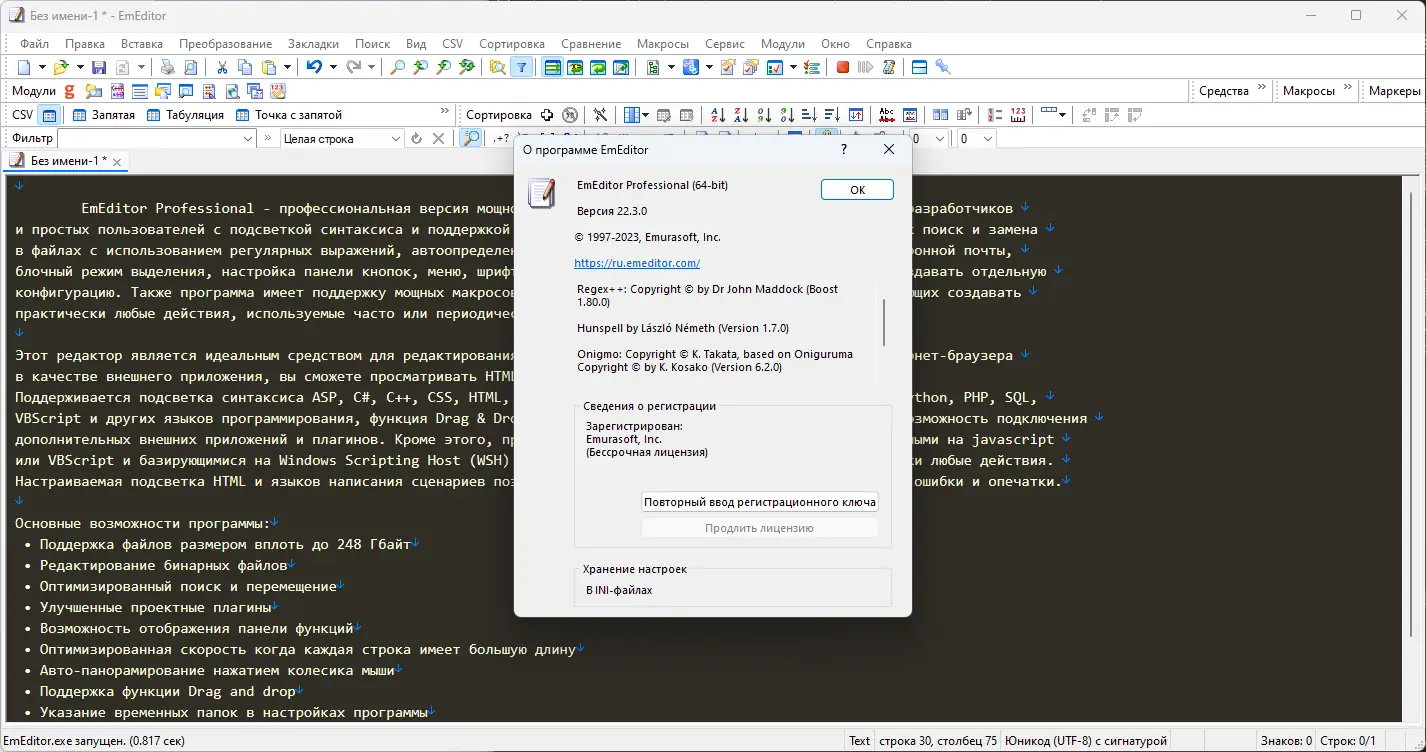Open the advanced filter magnifier icon
Viewport: 1426px width, 752px height.
pyautogui.click(x=470, y=138)
